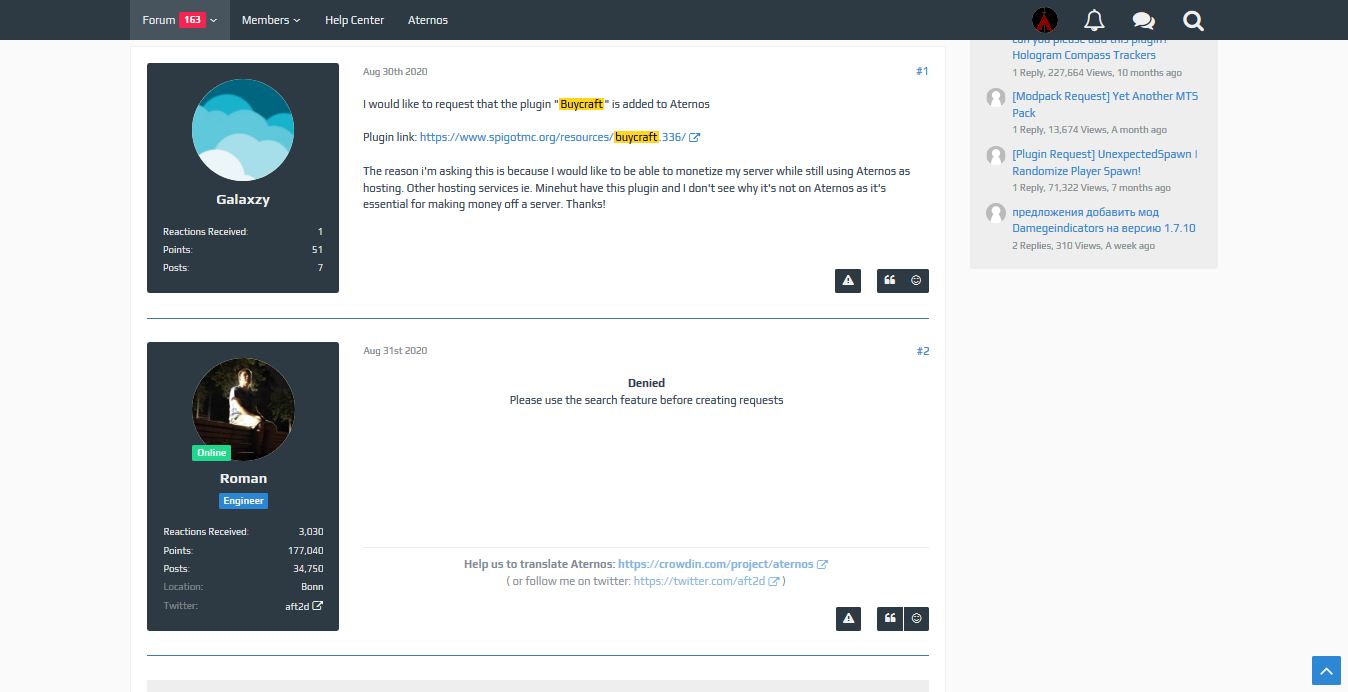Open Roman's user profile name
The image size is (1348, 692).
(x=243, y=478)
